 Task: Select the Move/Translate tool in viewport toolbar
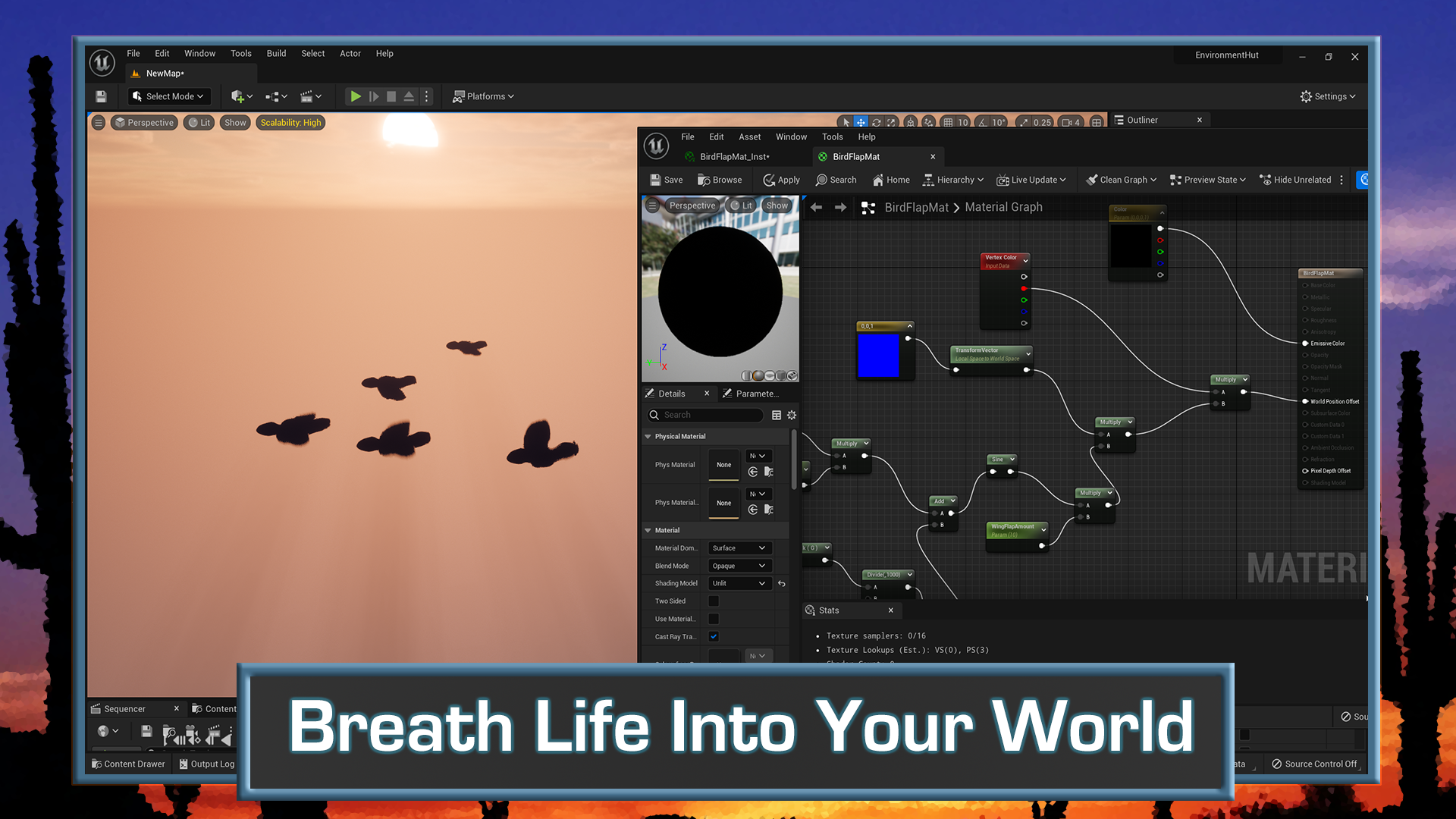point(861,122)
